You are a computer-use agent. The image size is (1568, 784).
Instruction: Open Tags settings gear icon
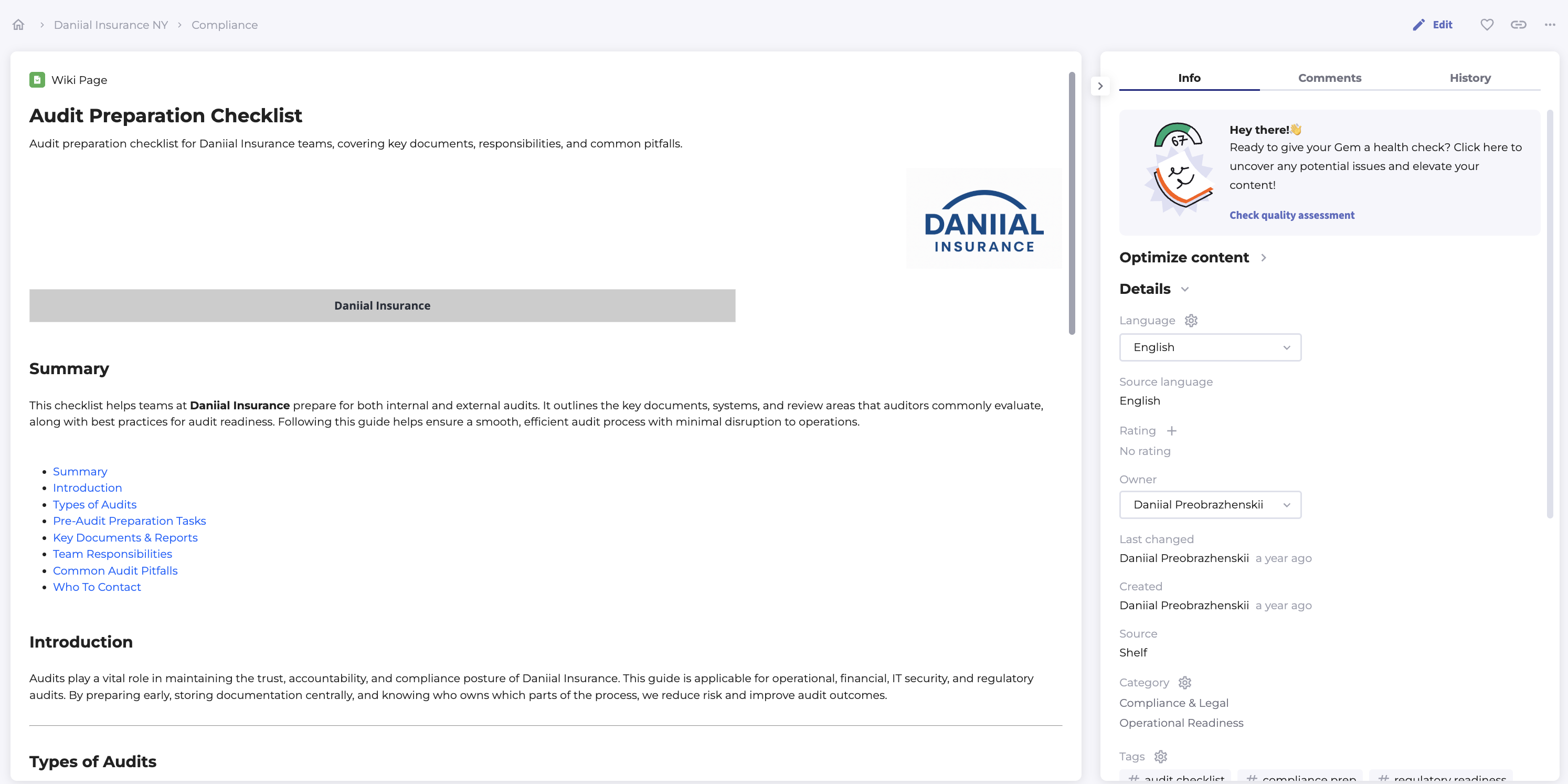point(1160,756)
